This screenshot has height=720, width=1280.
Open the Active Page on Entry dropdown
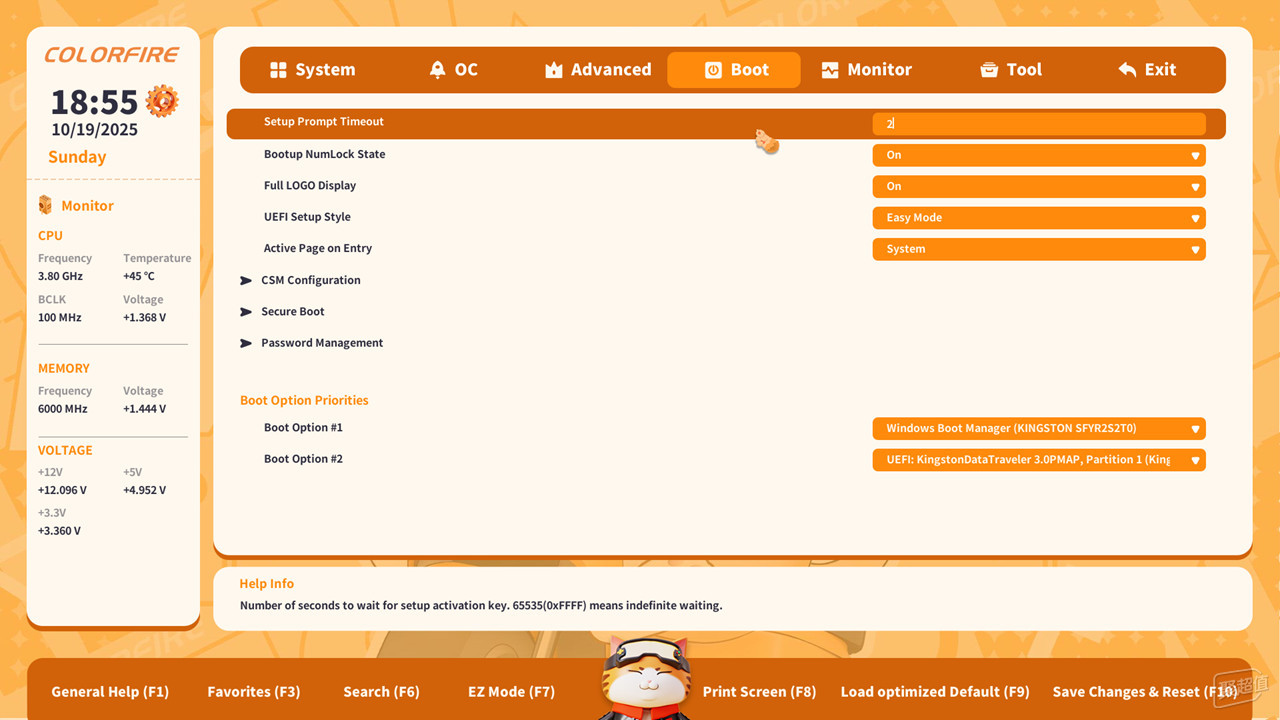[x=1038, y=249]
